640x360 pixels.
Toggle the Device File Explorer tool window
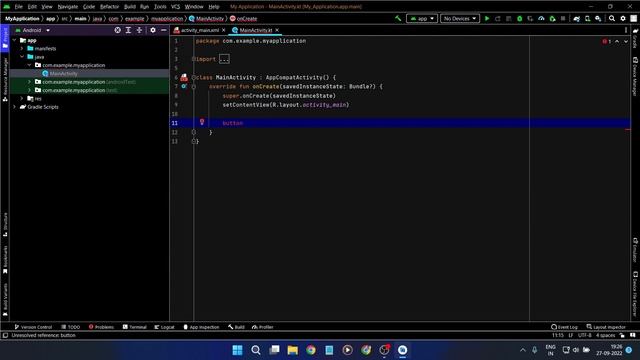[635, 293]
